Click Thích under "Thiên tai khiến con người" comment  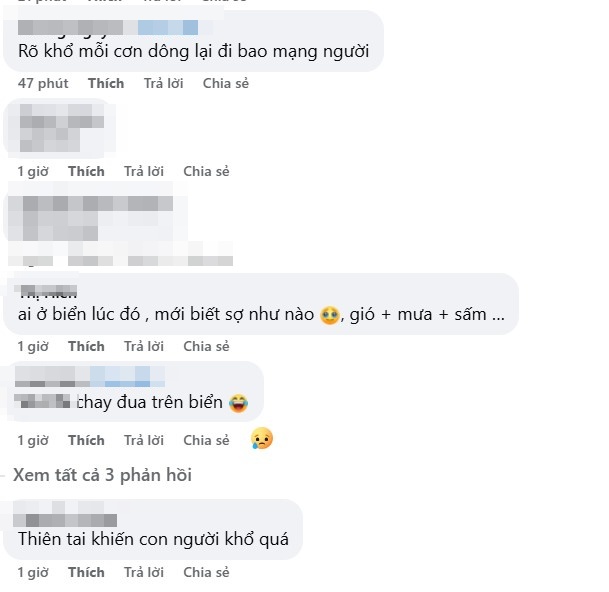(86, 573)
